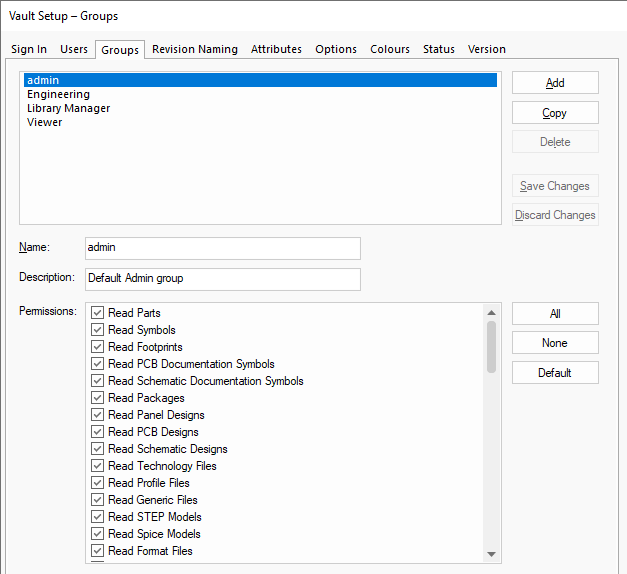Disable the Read STEP Models permission
This screenshot has height=574, width=627.
click(x=98, y=517)
